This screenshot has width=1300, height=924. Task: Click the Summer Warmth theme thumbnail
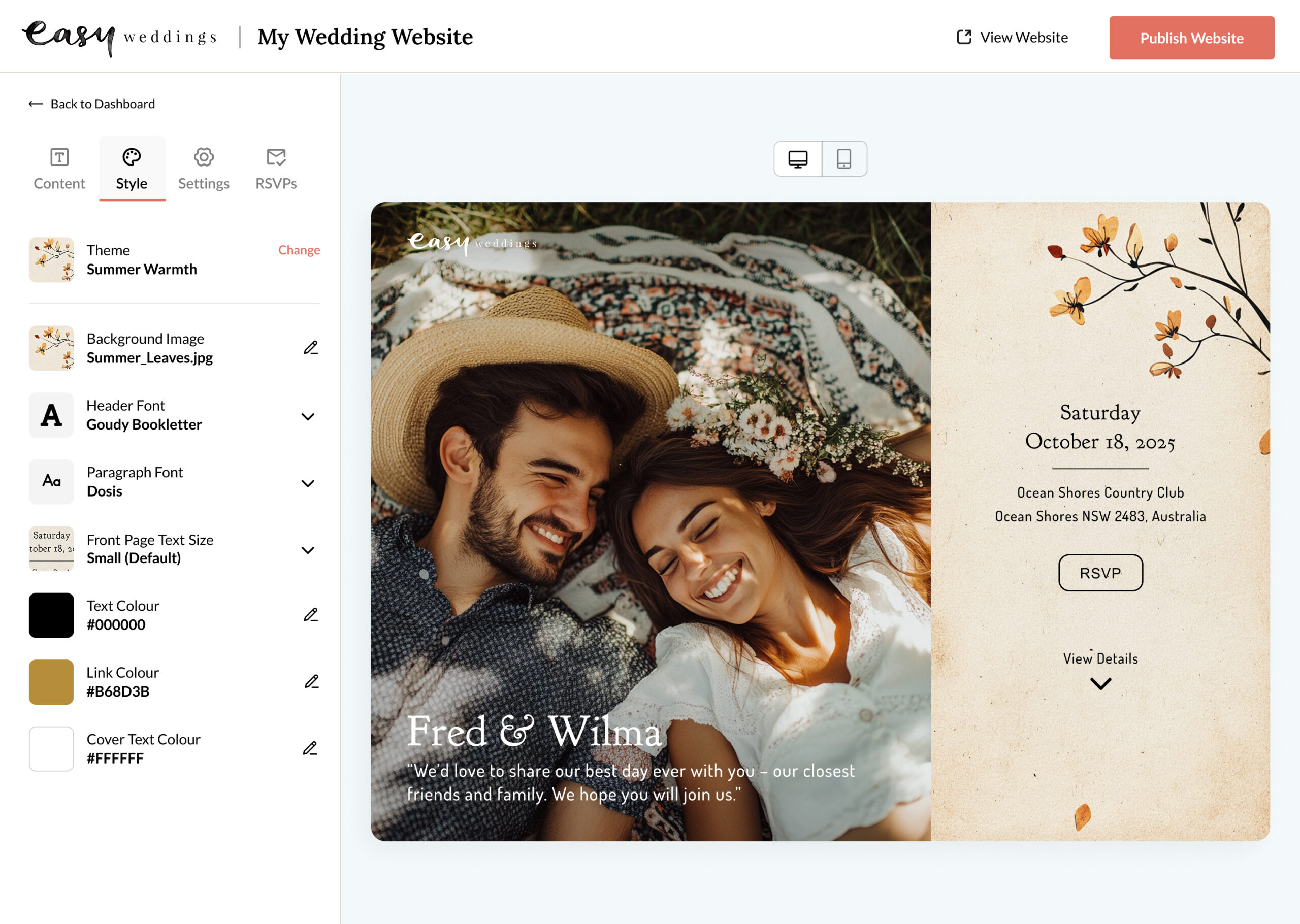click(51, 260)
